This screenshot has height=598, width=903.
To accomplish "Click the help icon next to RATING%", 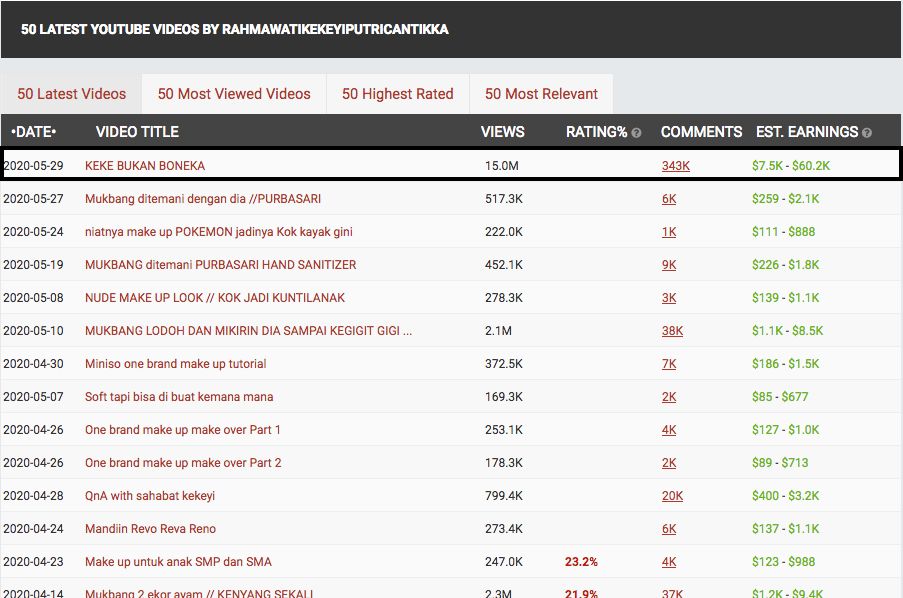I will pyautogui.click(x=636, y=132).
